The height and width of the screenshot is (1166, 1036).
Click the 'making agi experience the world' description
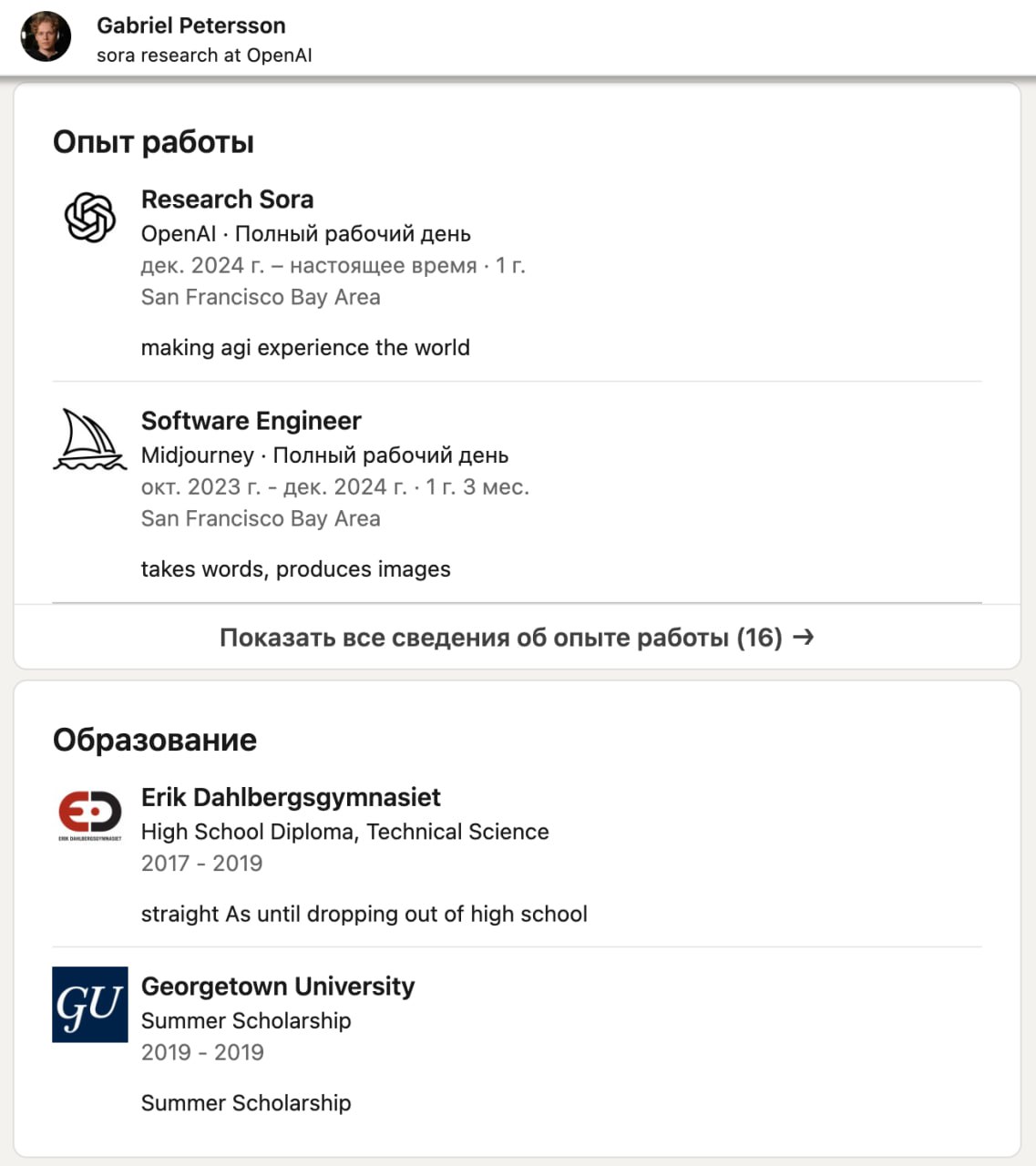(305, 347)
